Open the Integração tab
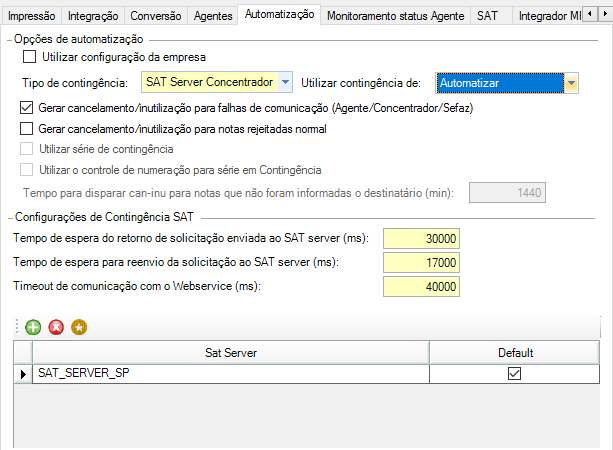Viewport: 613px width, 450px height. pyautogui.click(x=93, y=16)
